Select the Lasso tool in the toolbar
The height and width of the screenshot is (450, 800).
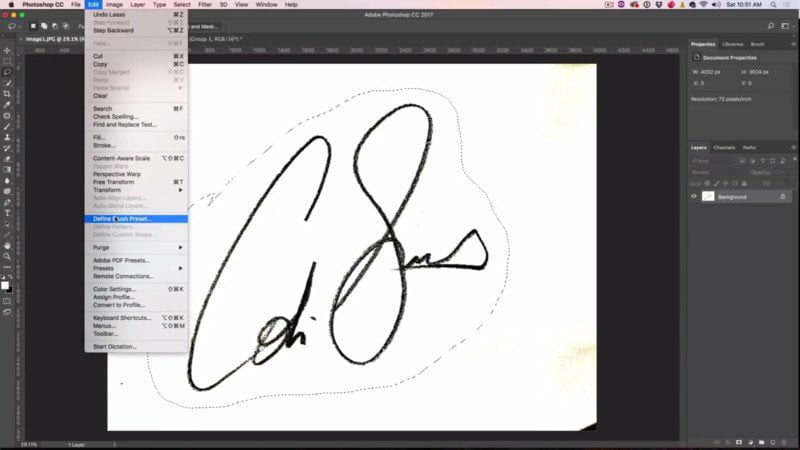point(7,72)
